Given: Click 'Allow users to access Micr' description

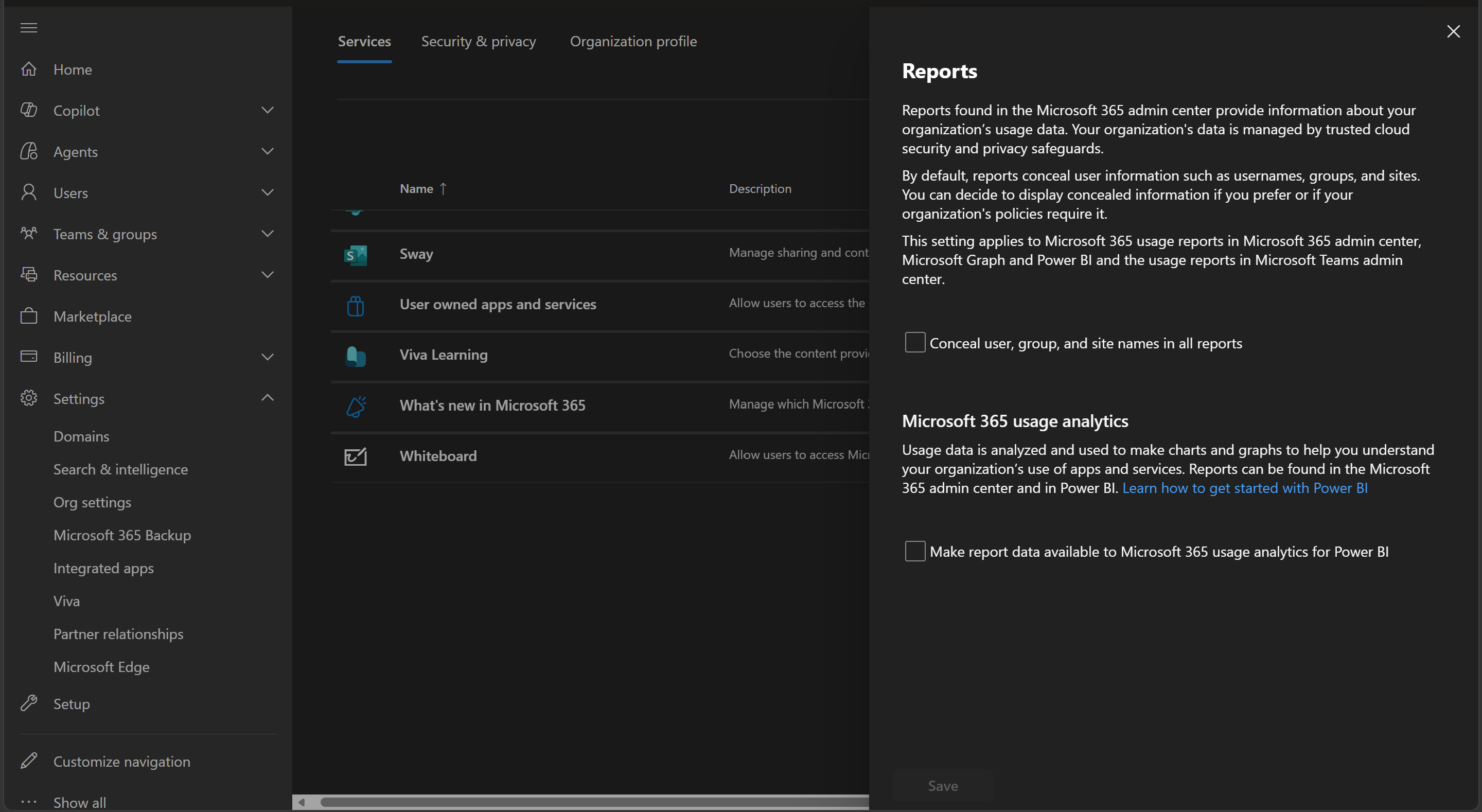Looking at the screenshot, I should pos(799,455).
